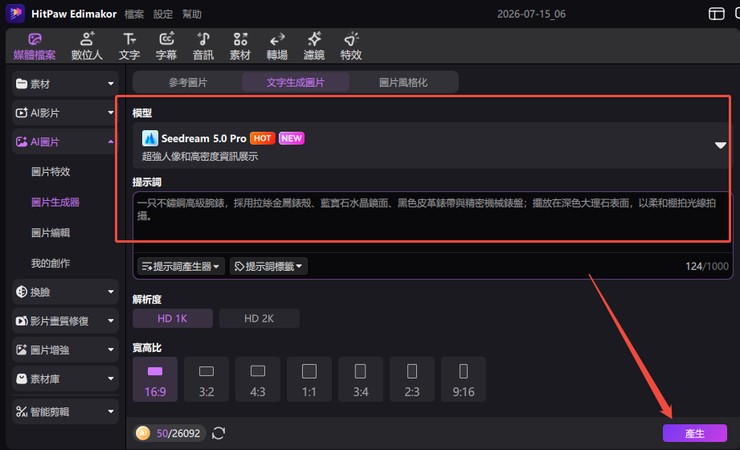The height and width of the screenshot is (450, 740).
Task: Choose the 4:3 aspect ratio
Action: tap(258, 379)
